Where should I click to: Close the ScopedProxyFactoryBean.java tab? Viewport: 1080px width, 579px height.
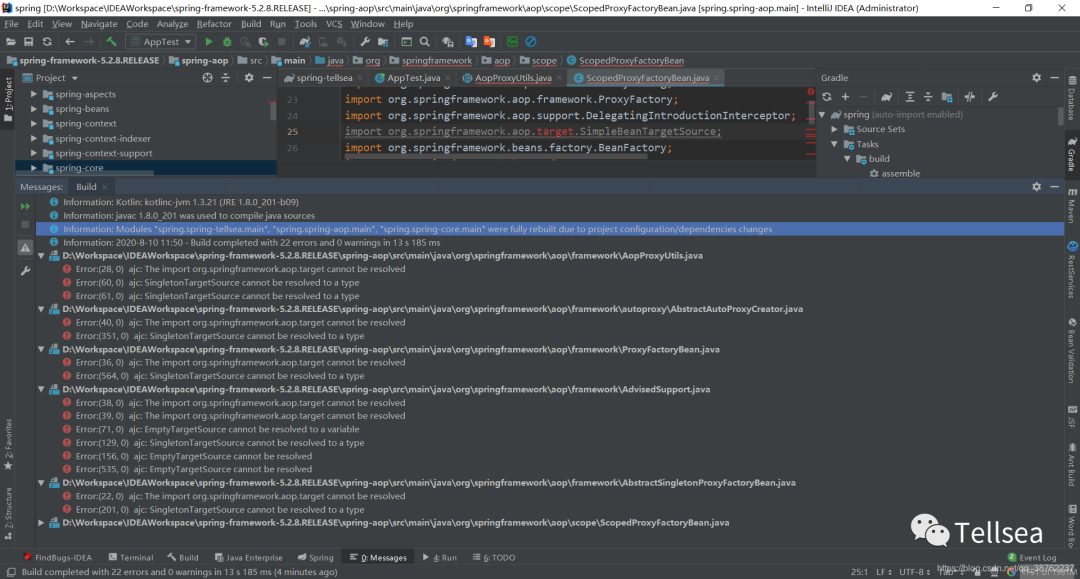click(716, 78)
